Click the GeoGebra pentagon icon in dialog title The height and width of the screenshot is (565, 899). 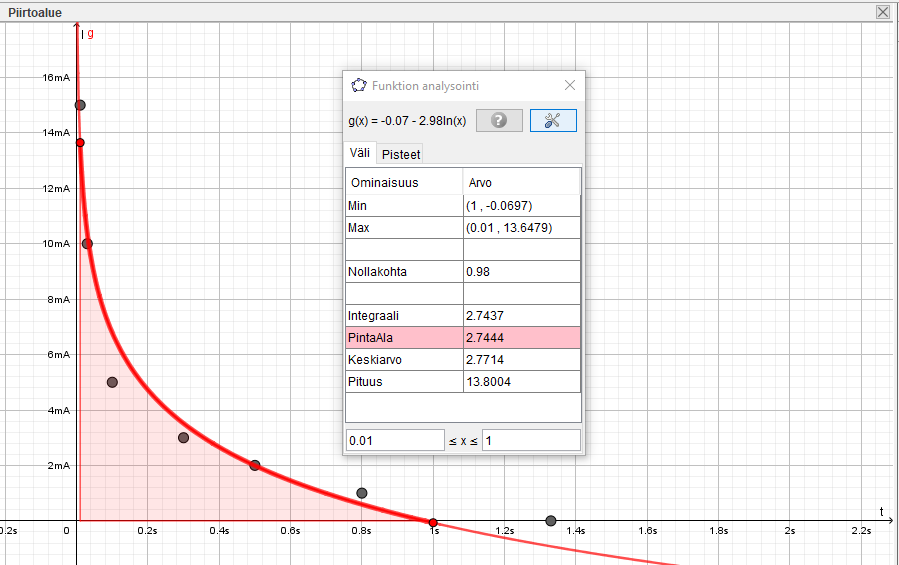359,86
